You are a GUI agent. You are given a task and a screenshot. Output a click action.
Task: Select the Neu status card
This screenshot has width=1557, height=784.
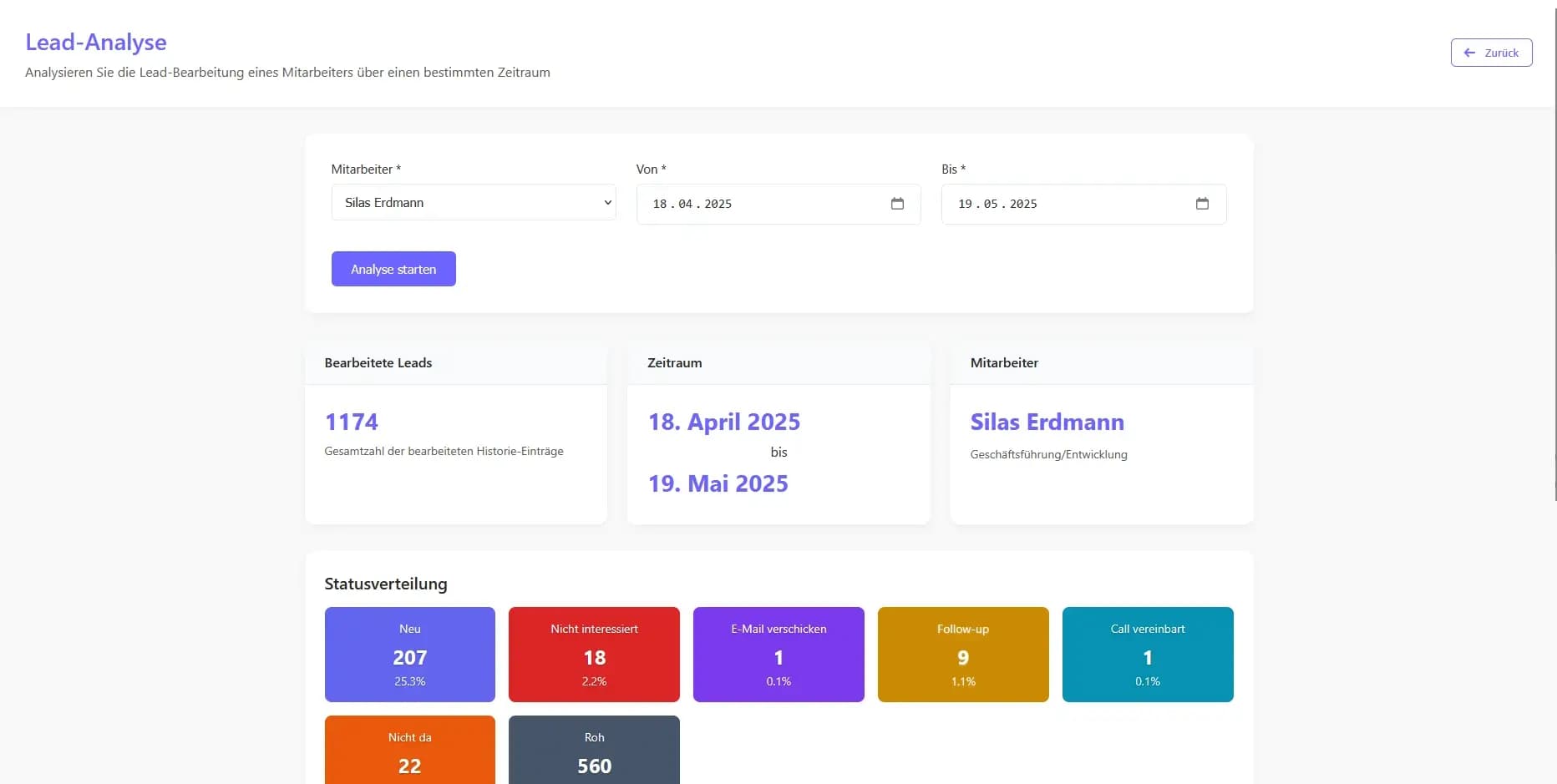(x=409, y=655)
